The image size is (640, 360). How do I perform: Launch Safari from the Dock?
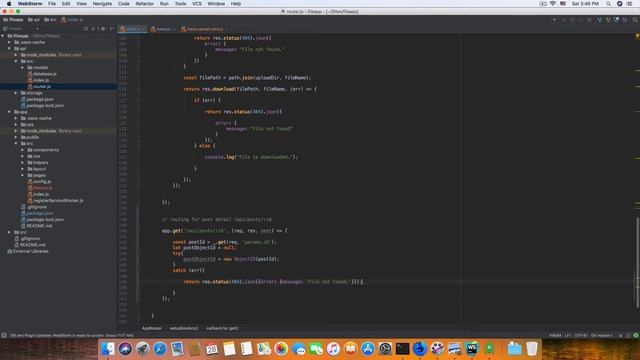[x=160, y=349]
